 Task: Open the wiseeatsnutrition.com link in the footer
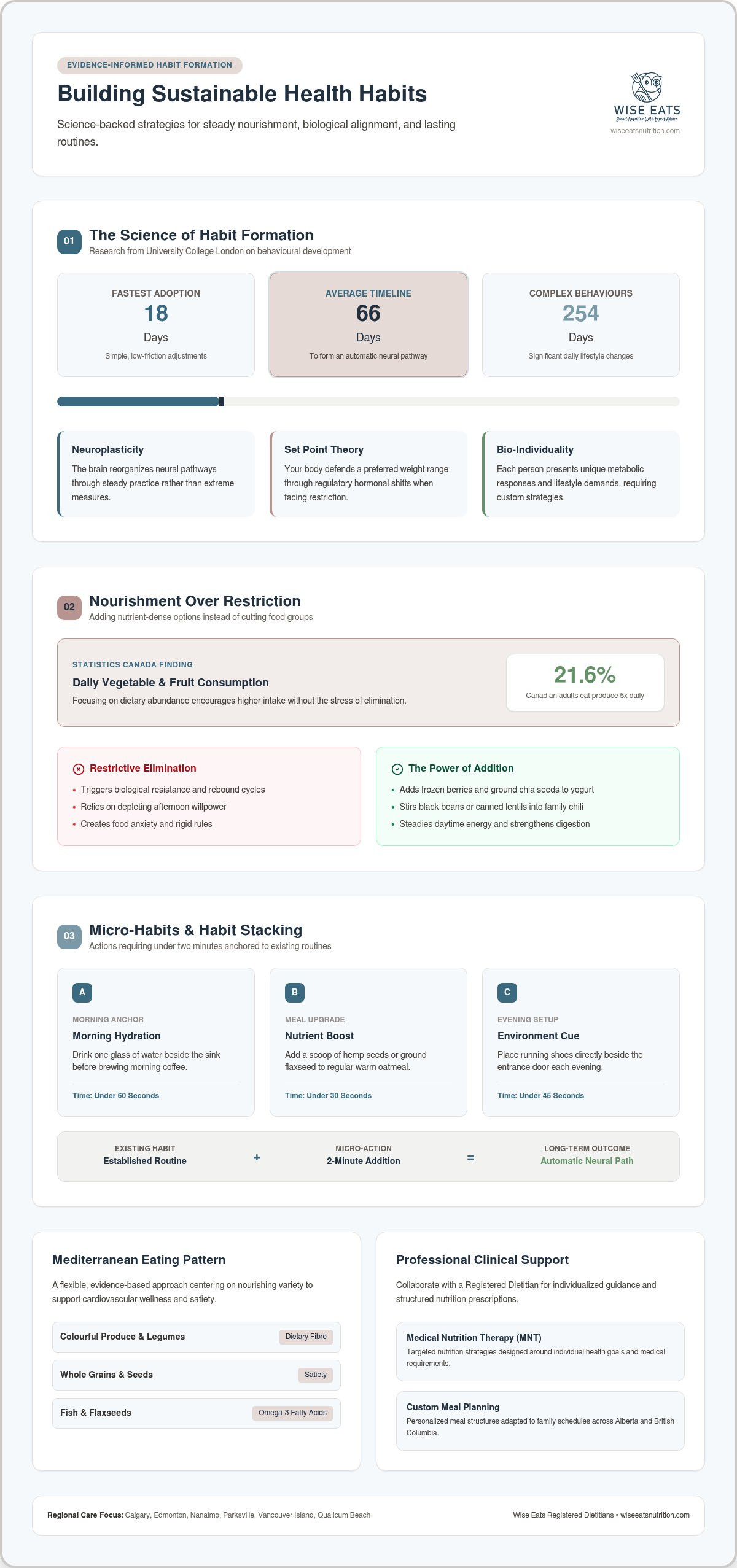click(655, 1515)
